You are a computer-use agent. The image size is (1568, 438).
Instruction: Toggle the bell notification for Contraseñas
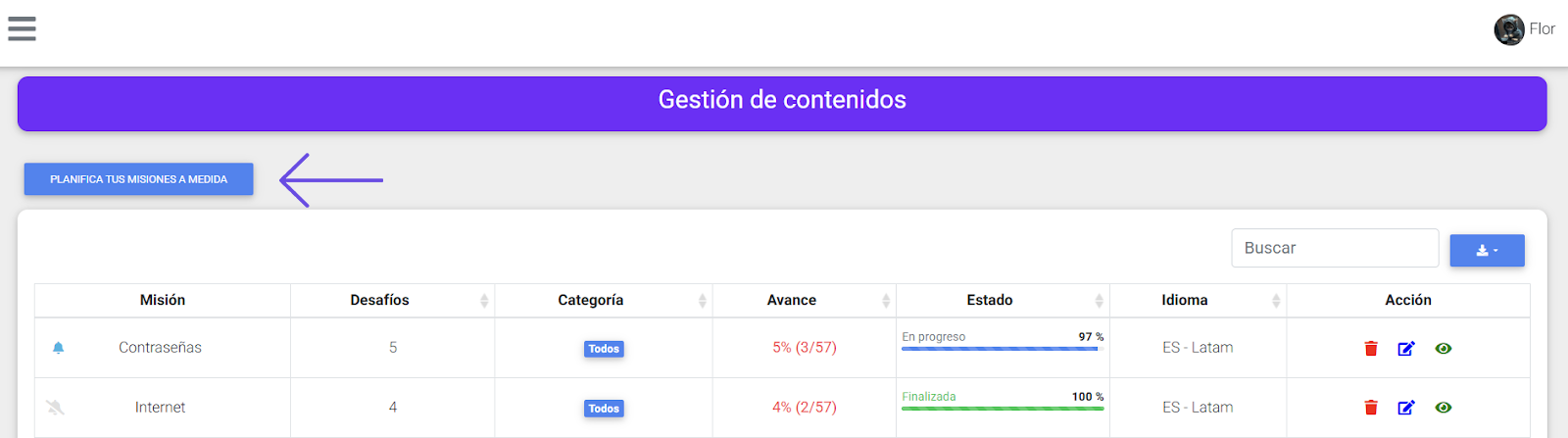(x=58, y=348)
